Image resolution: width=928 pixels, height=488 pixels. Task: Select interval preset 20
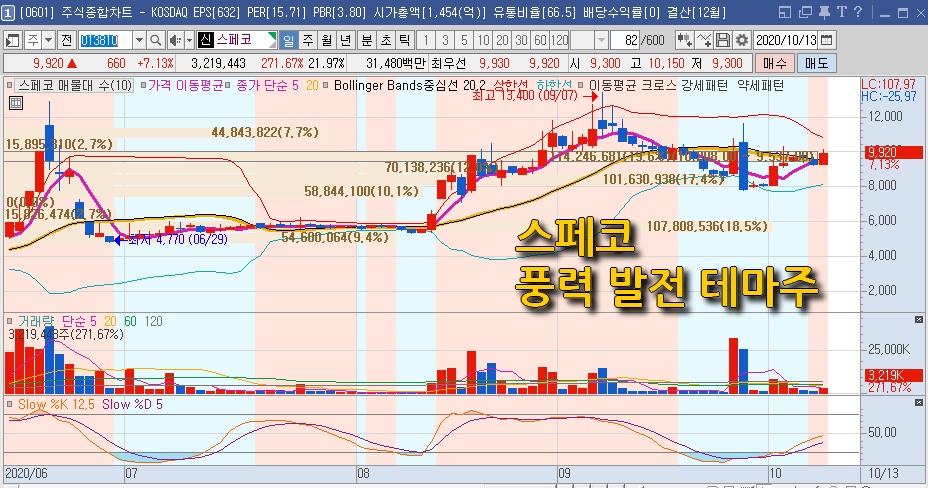[502, 40]
